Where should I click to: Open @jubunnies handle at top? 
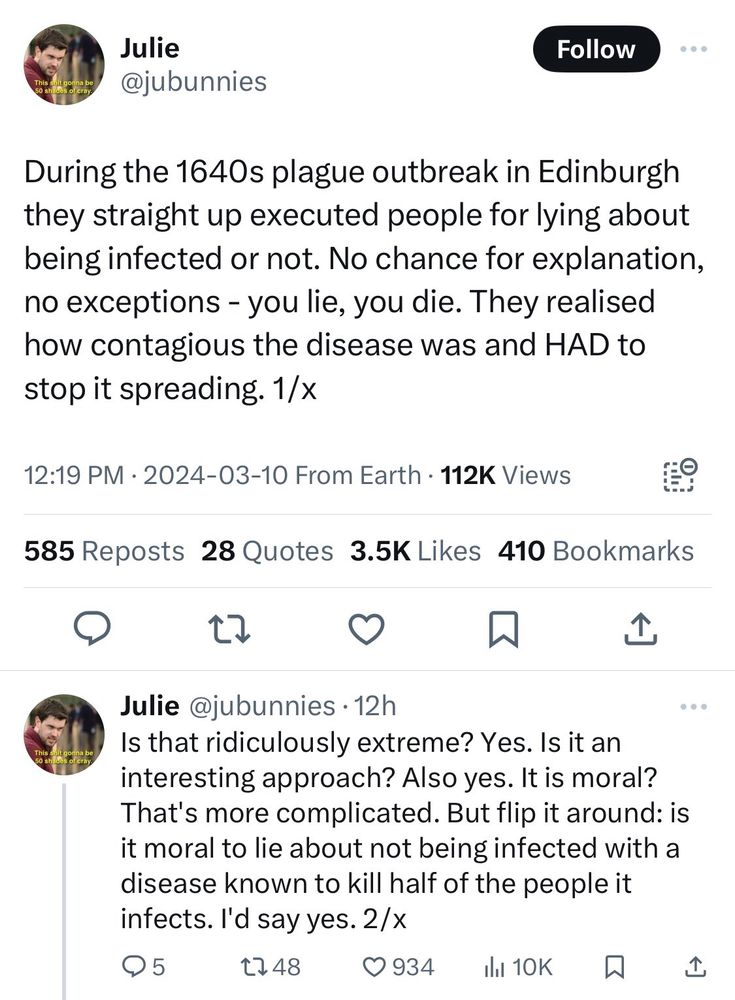point(193,82)
